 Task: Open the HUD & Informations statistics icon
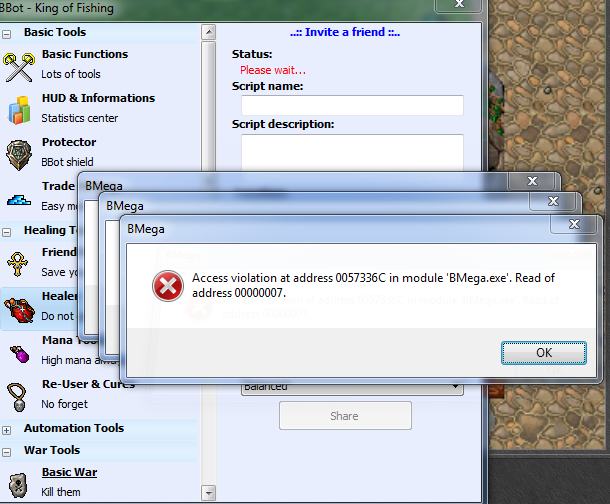(x=20, y=108)
